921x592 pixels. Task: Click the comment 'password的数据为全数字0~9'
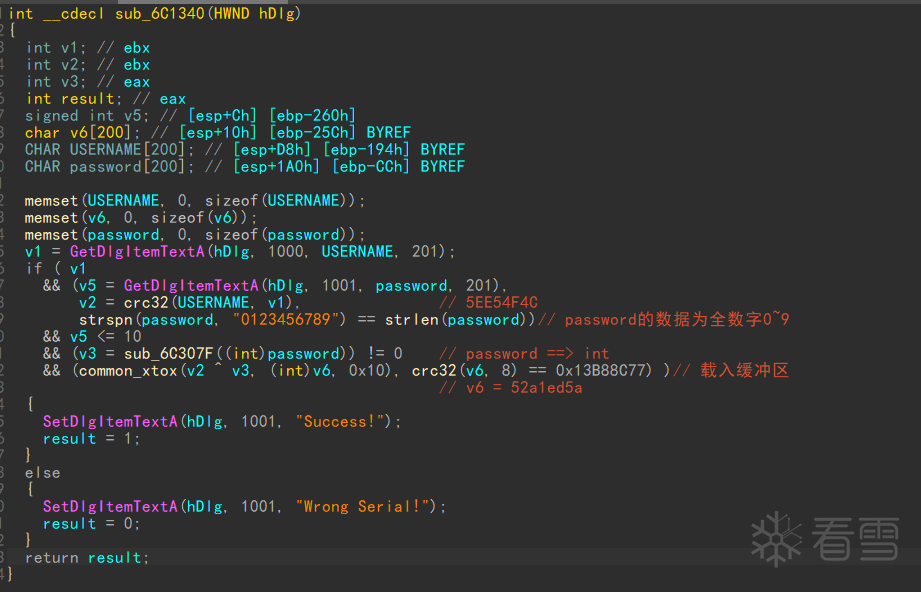point(664,320)
